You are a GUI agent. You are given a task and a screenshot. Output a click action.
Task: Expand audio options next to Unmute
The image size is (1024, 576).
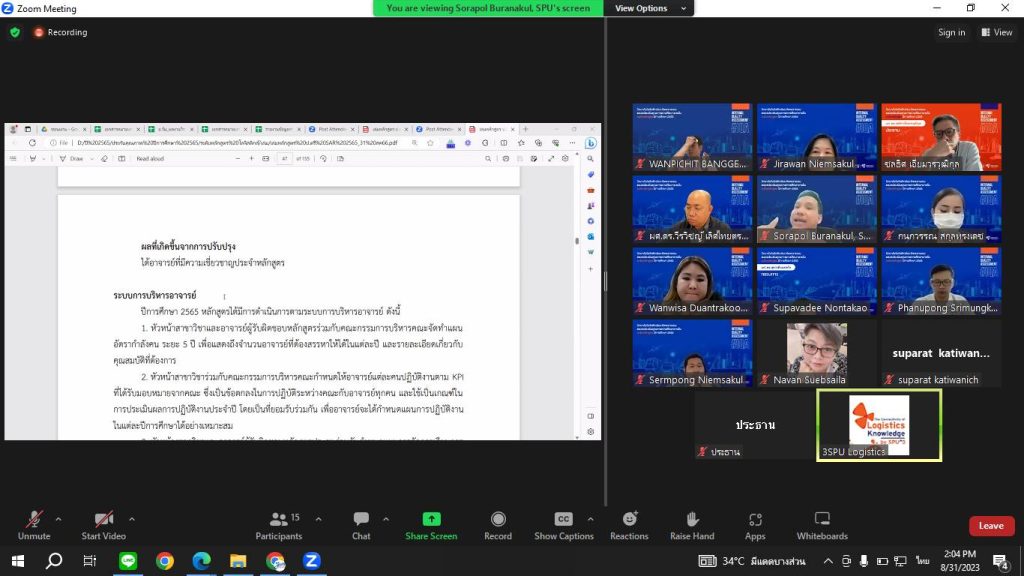[x=58, y=519]
